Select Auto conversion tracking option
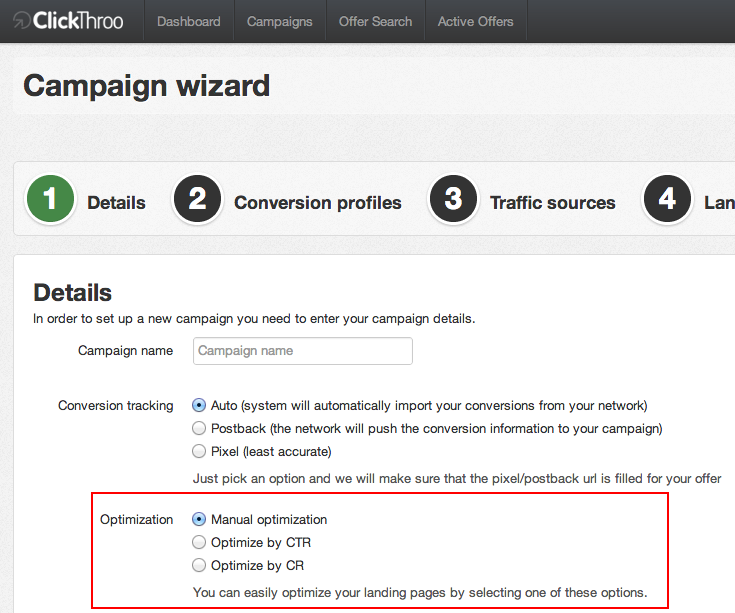 coord(199,406)
